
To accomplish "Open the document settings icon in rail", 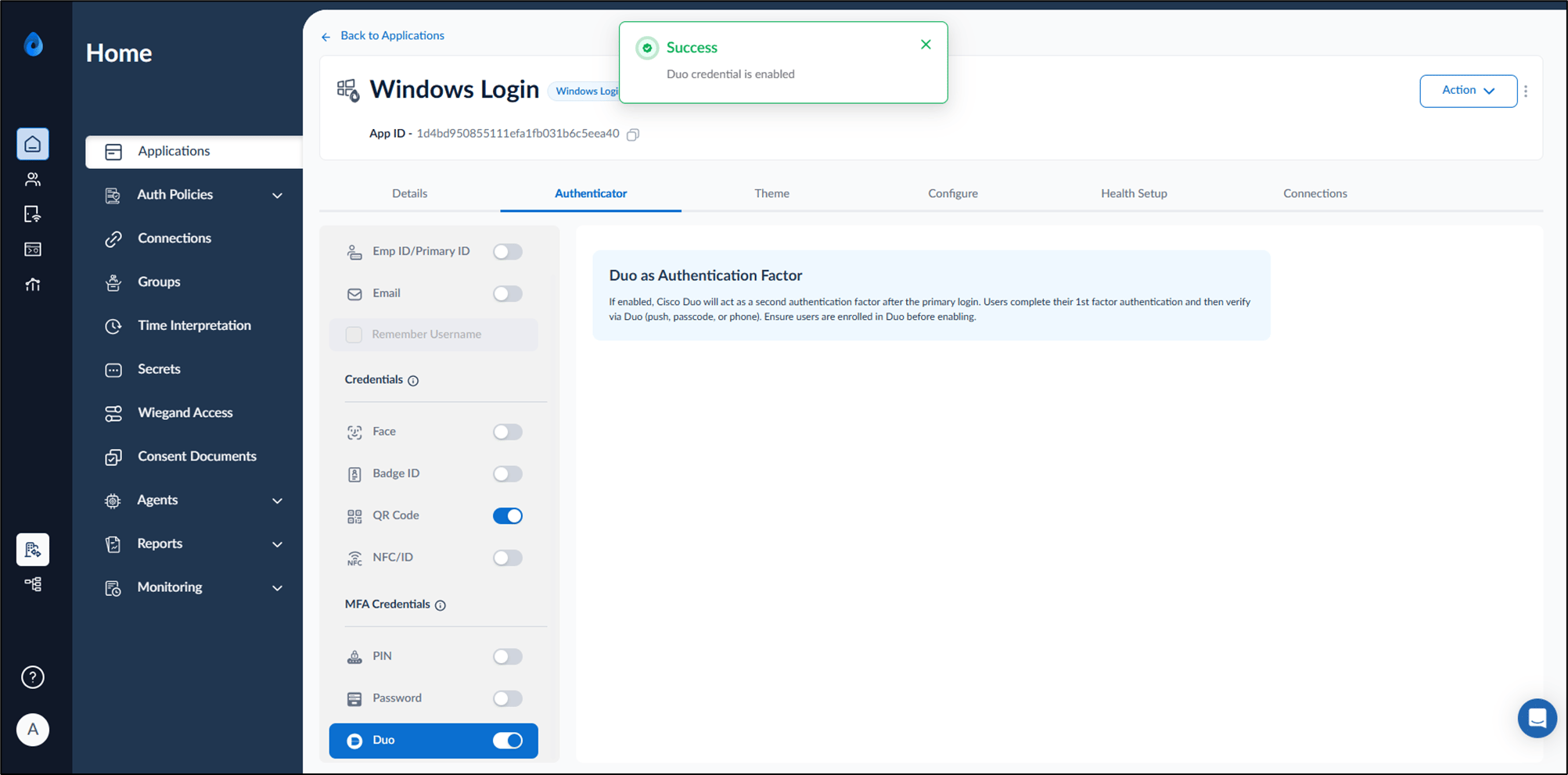I will (x=33, y=550).
